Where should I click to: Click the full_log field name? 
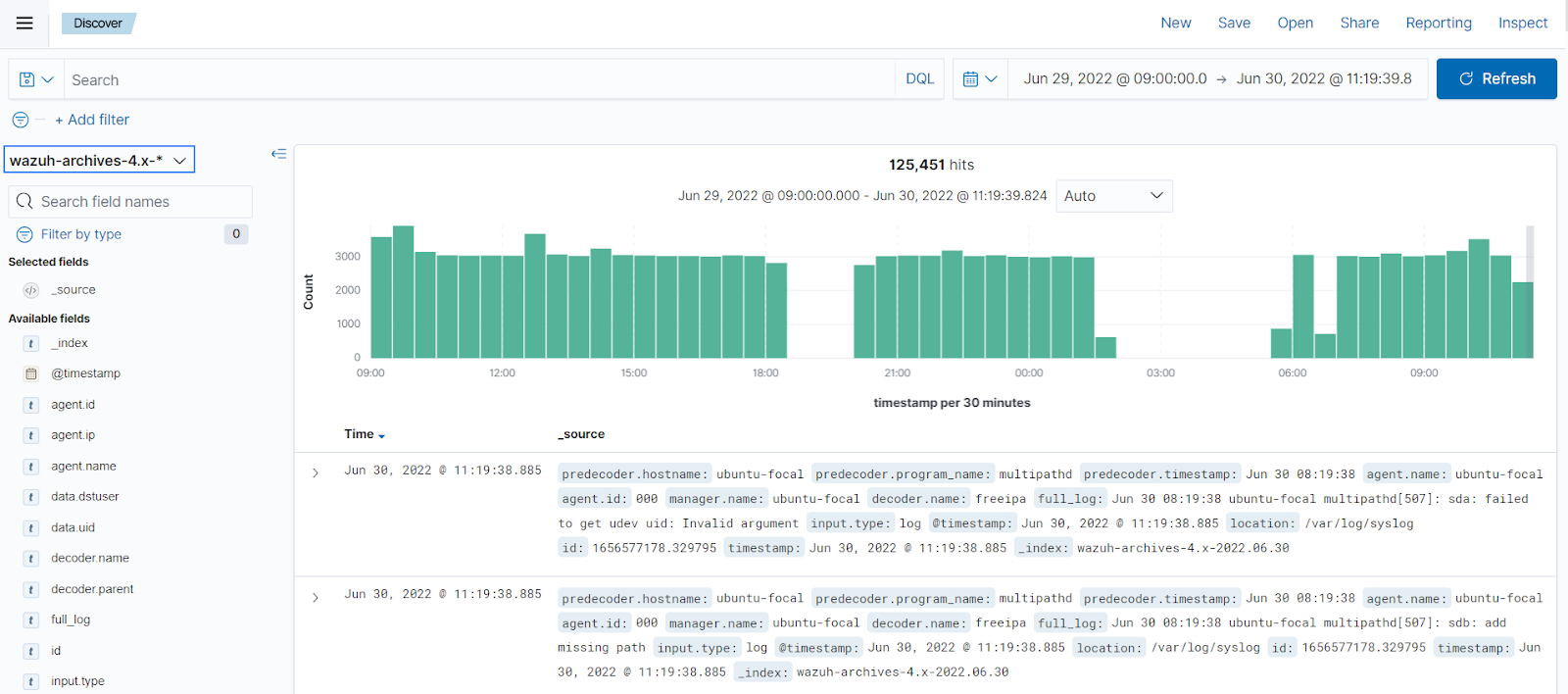71,620
